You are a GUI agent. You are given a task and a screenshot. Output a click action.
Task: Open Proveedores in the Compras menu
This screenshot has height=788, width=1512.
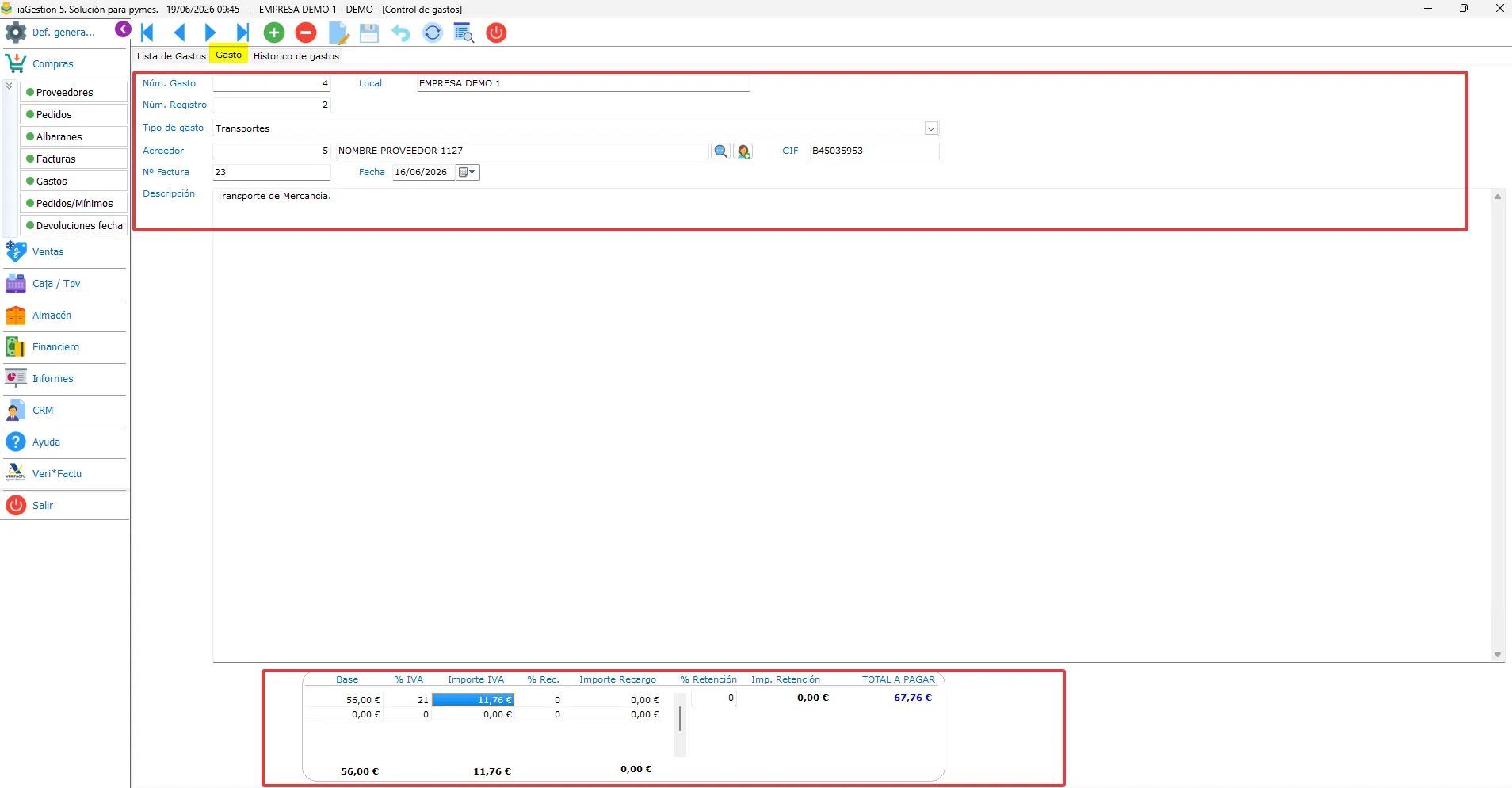click(x=74, y=93)
